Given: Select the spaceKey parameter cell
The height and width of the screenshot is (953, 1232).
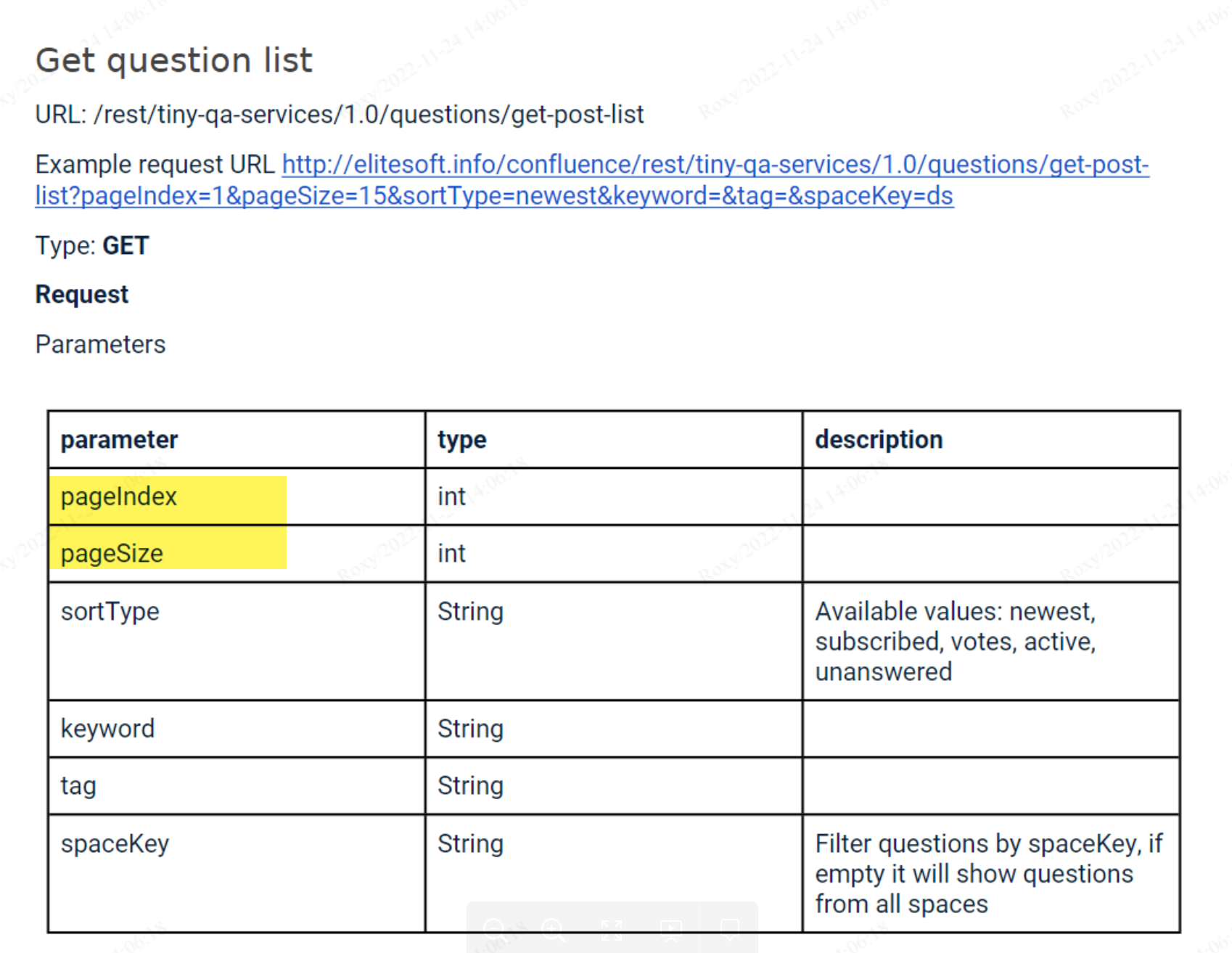Looking at the screenshot, I should click(x=115, y=844).
